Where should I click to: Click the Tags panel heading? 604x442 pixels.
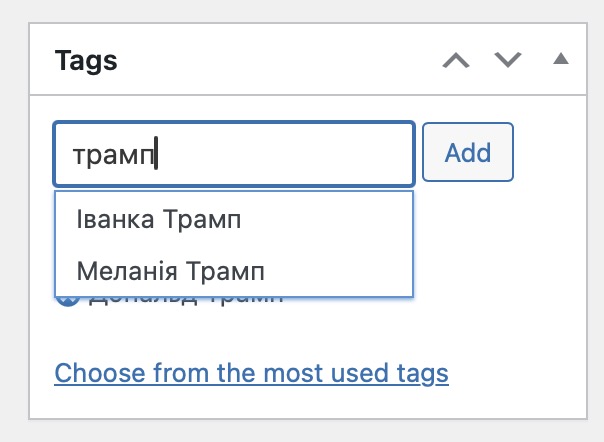[x=86, y=61]
